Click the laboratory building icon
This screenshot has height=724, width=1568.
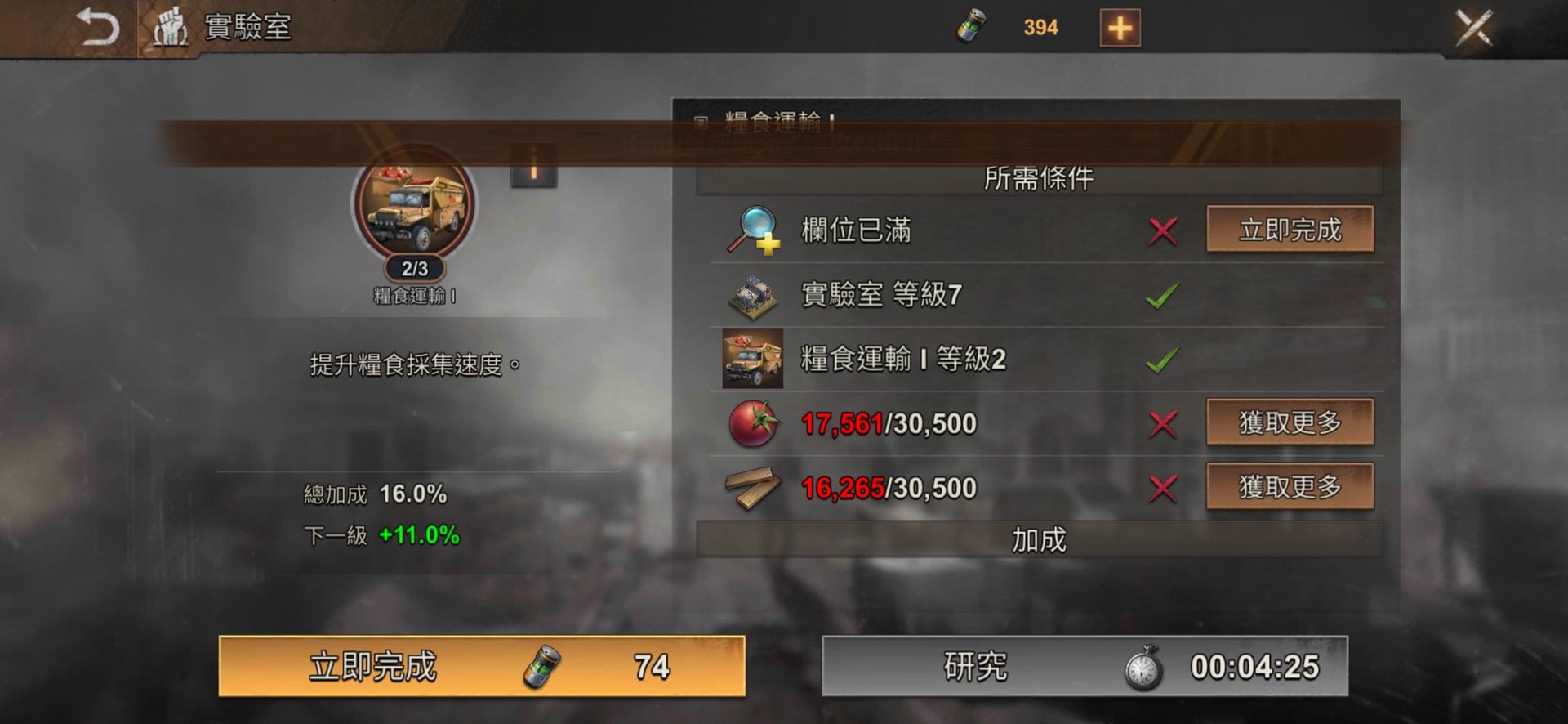[x=753, y=296]
